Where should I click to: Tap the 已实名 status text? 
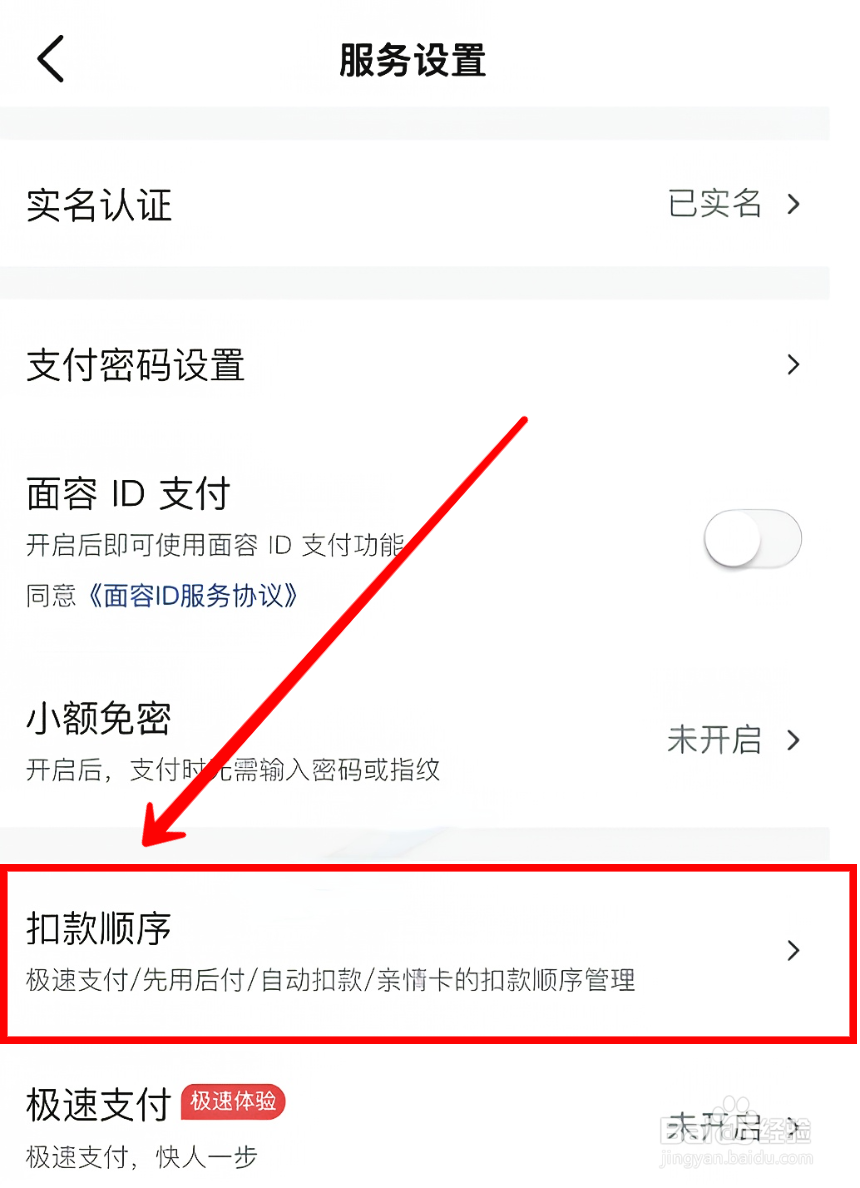click(715, 204)
